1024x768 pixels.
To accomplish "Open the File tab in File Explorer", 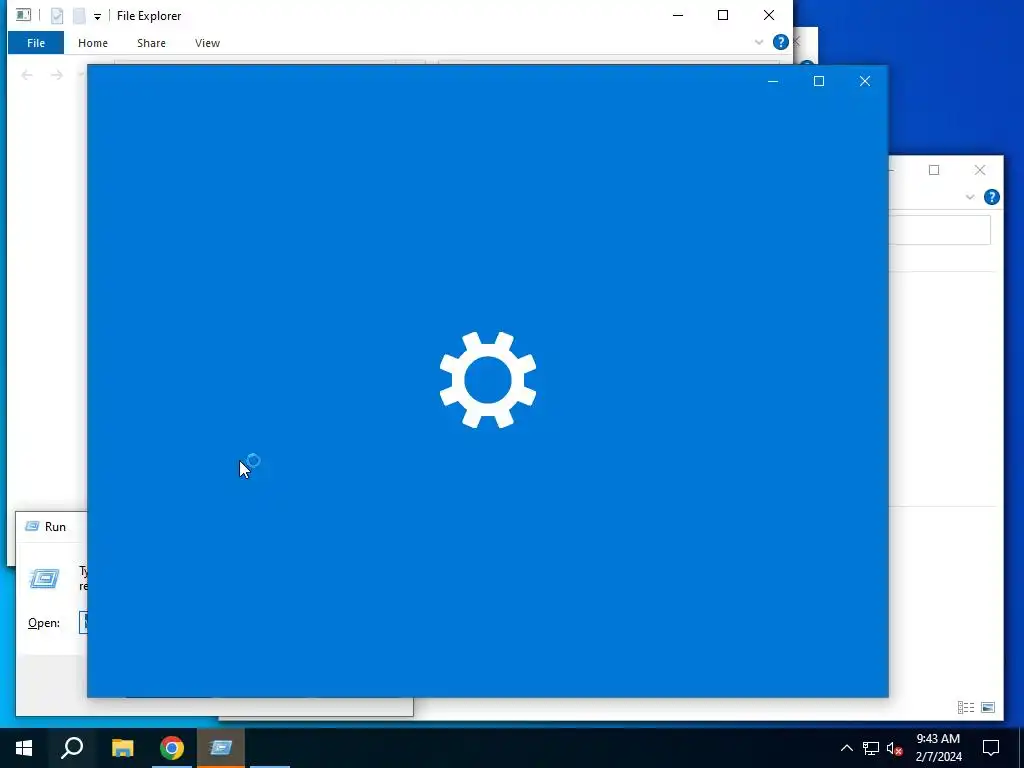I will 36,43.
